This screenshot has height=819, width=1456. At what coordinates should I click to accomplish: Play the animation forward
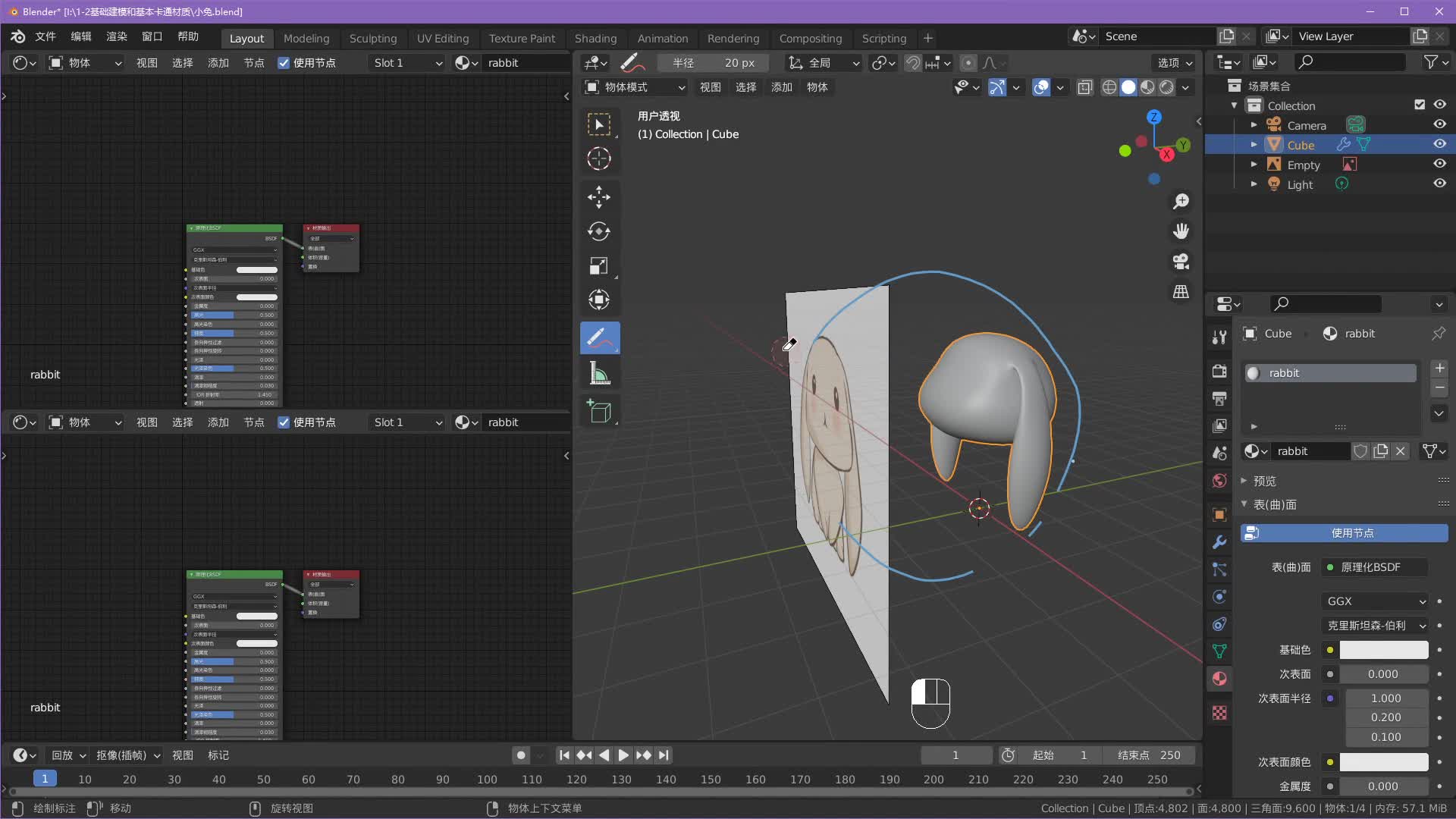623,755
